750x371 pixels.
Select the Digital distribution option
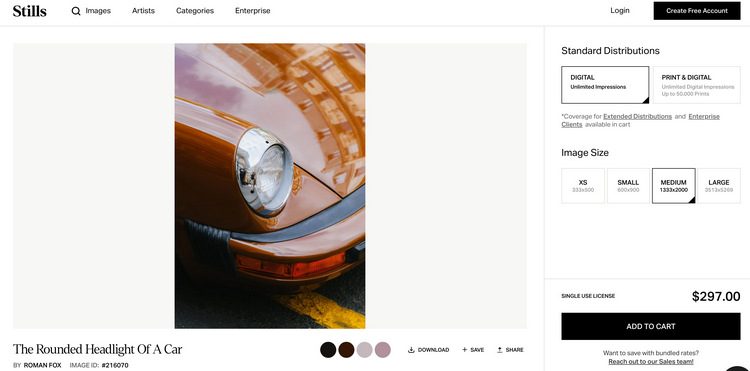605,85
